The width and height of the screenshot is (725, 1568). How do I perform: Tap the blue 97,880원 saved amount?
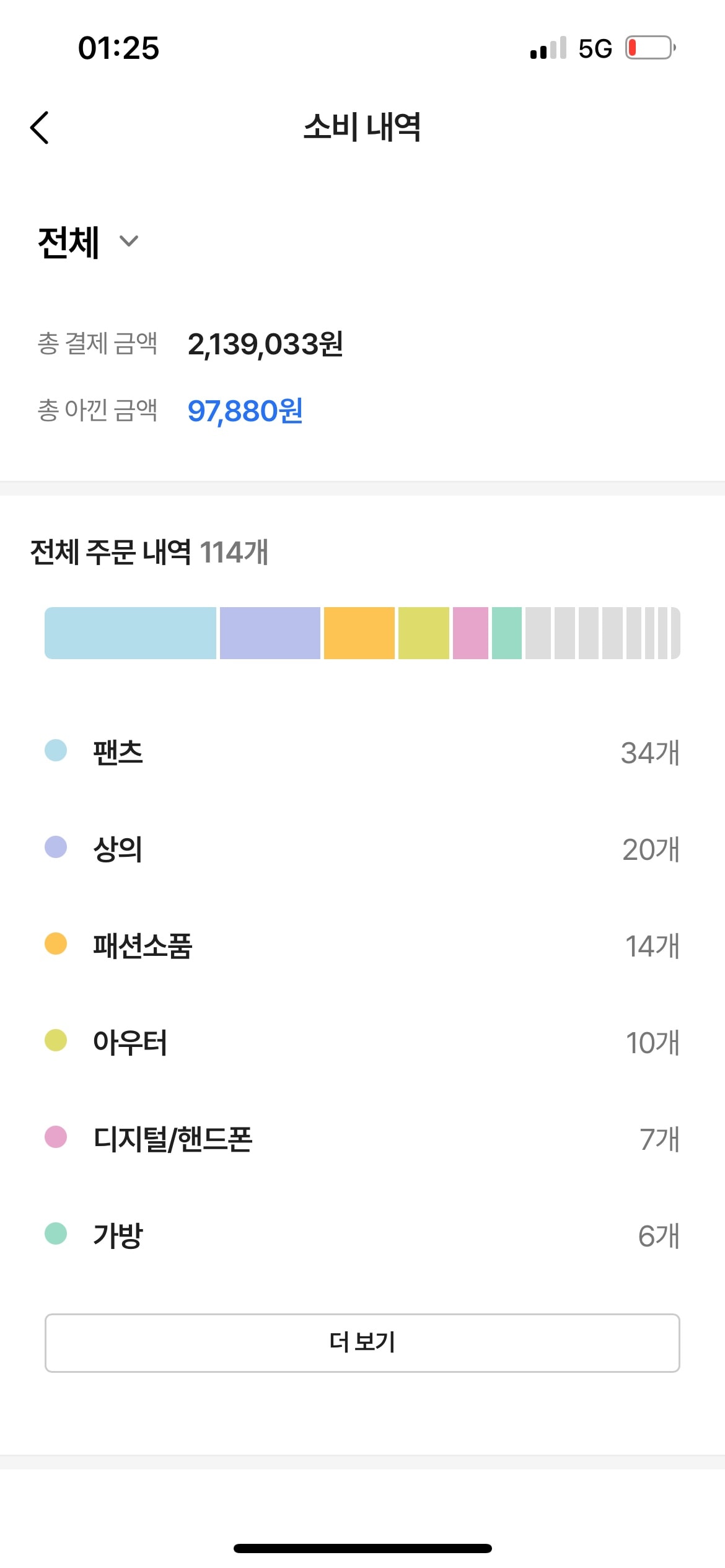(245, 411)
